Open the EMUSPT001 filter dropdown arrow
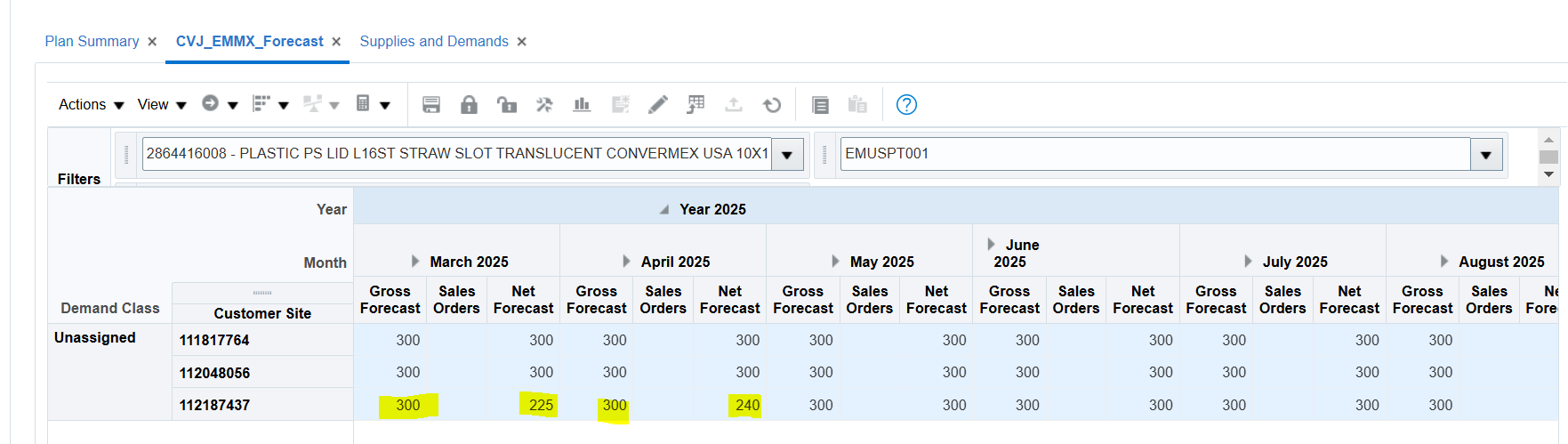Screen dimensions: 1568x444 pos(1486,155)
